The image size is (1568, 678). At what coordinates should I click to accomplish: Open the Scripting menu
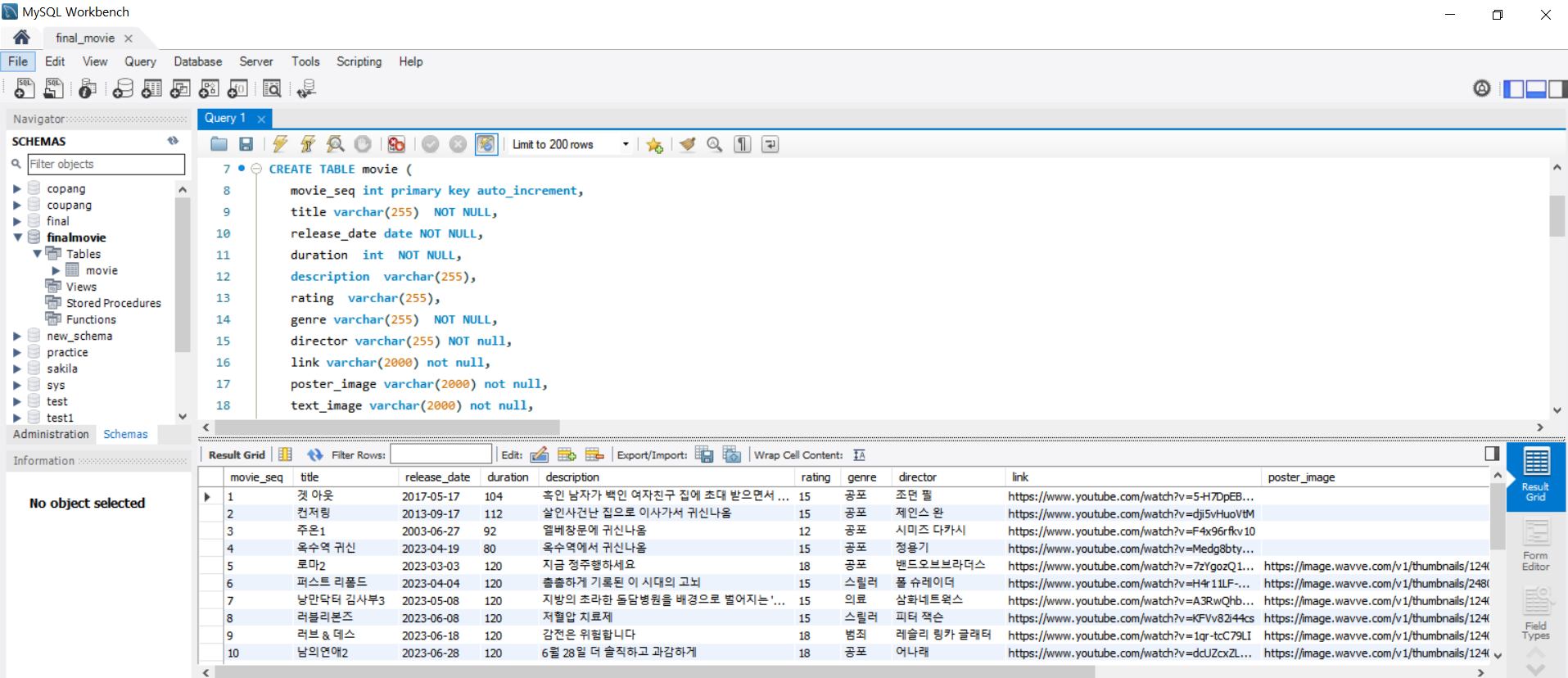359,61
